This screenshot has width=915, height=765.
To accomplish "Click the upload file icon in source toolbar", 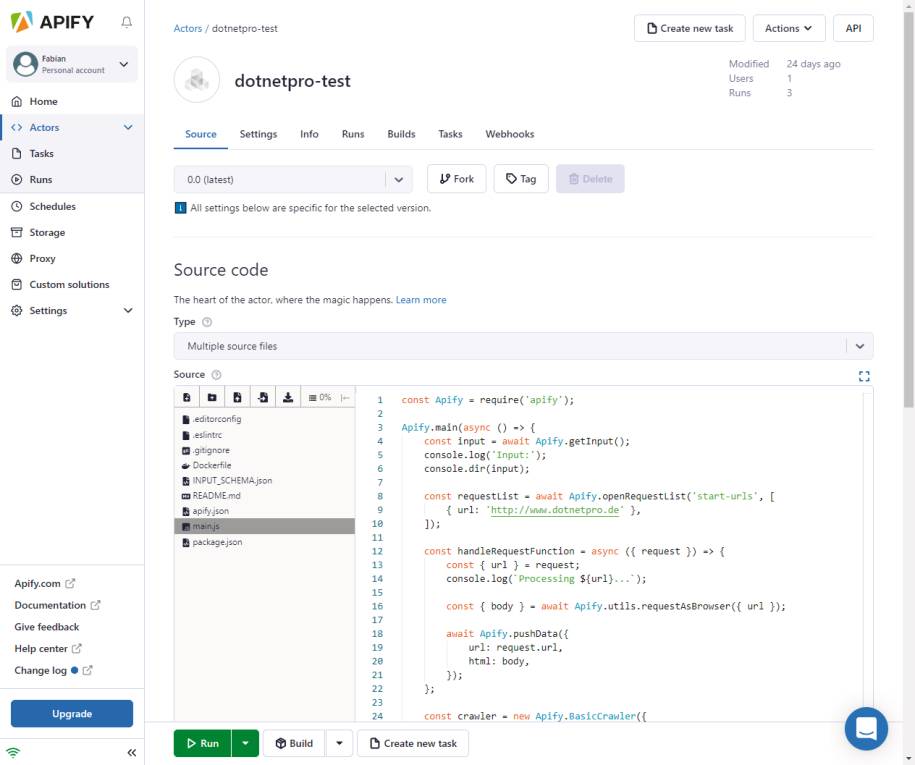I will point(237,397).
